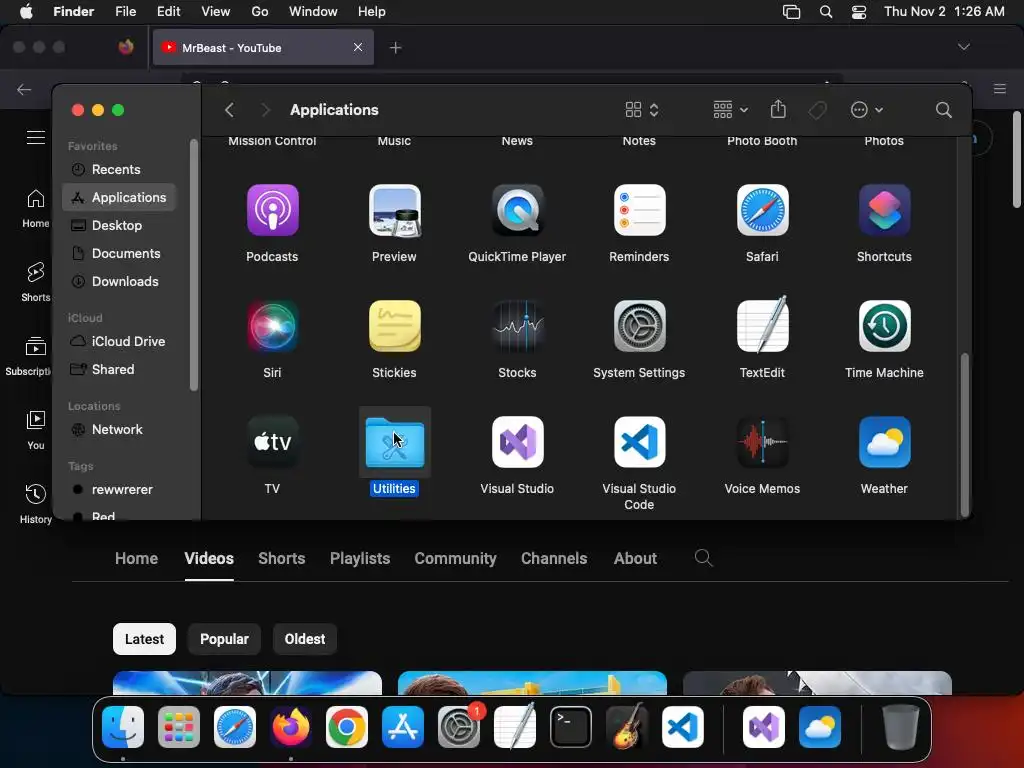Open Firefox from the Dock
The image size is (1024, 768).
point(291,727)
